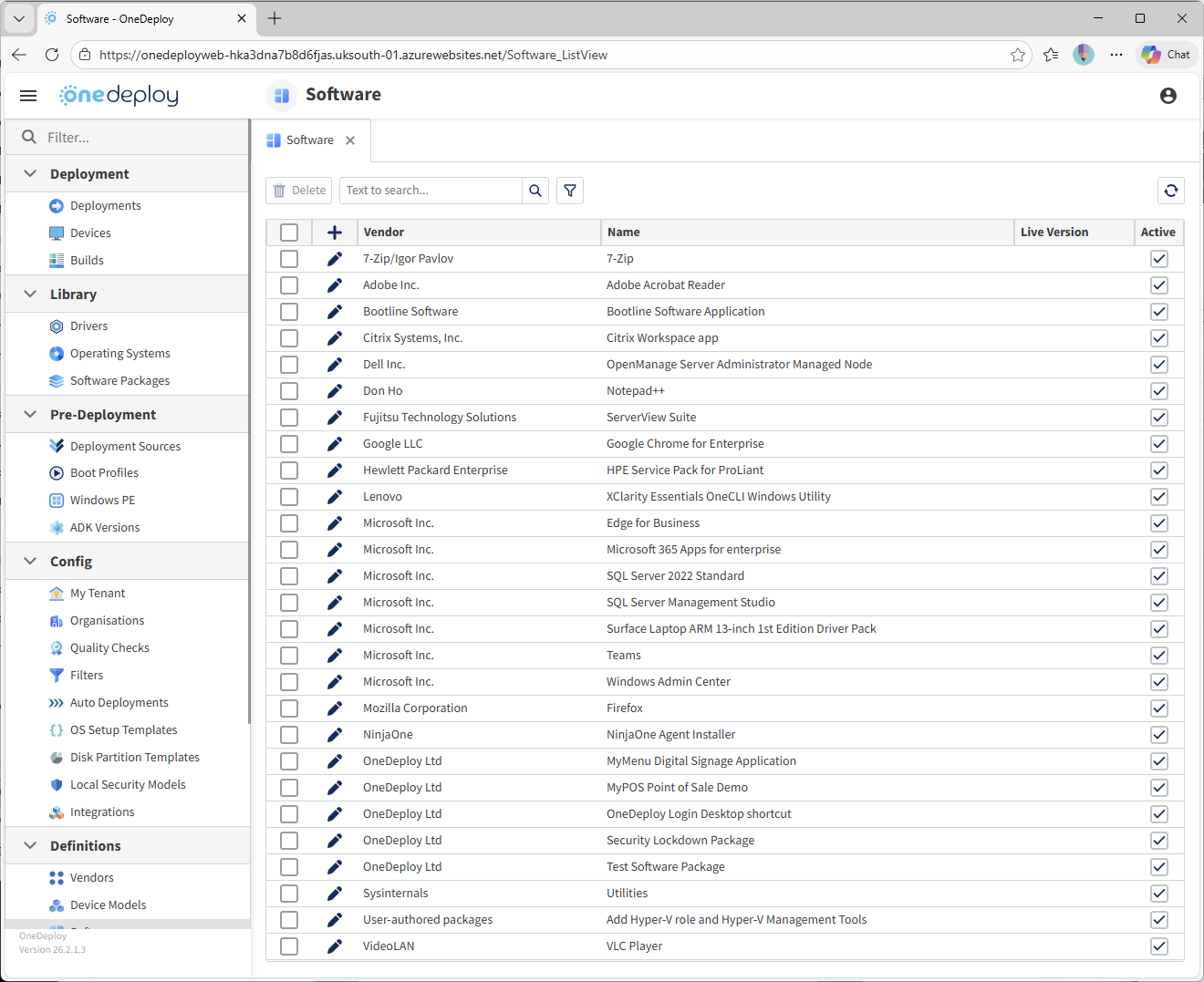Click the magnifier search button
The width and height of the screenshot is (1204, 982).
[535, 191]
